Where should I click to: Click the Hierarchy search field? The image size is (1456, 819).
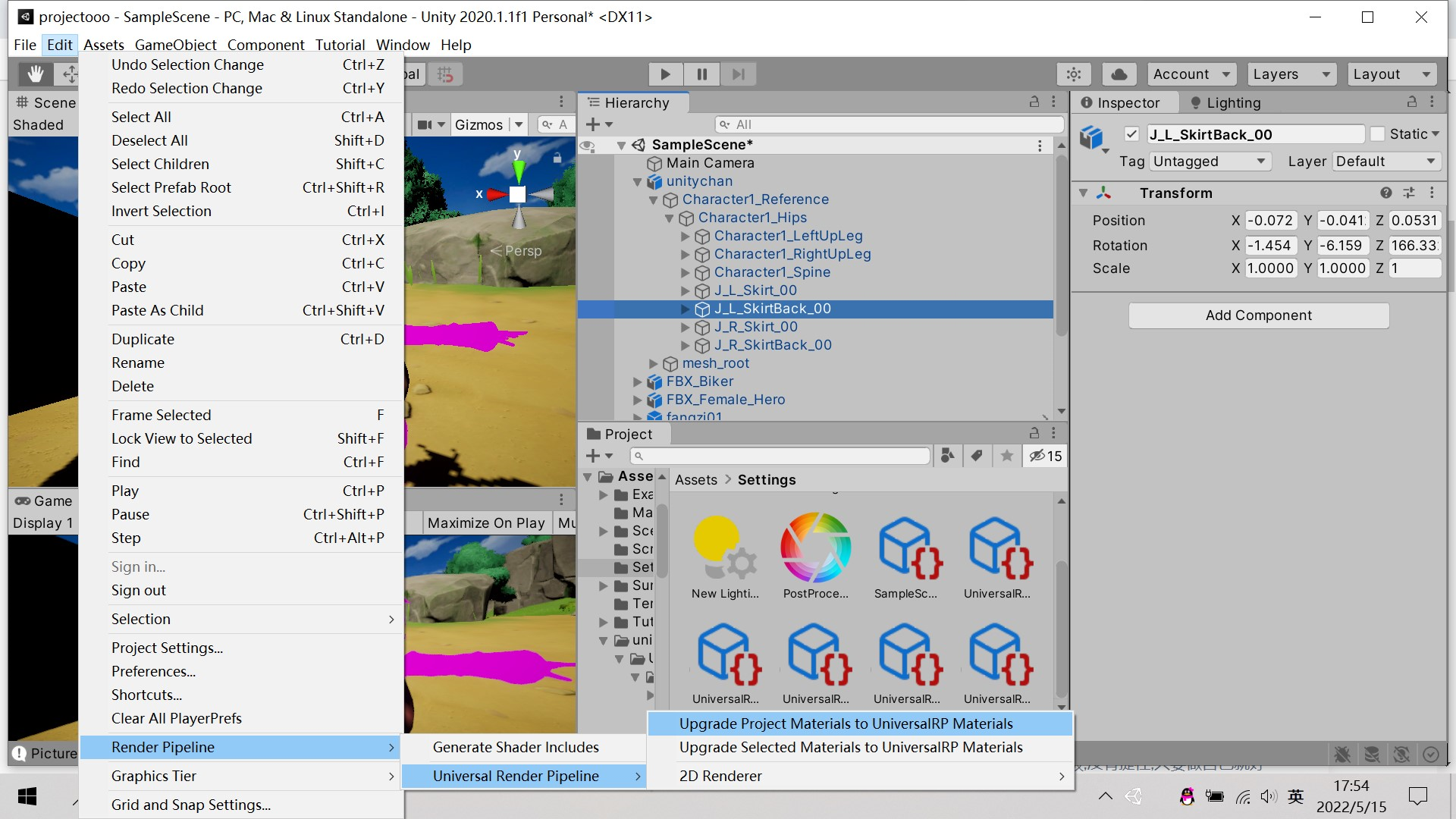(x=889, y=124)
